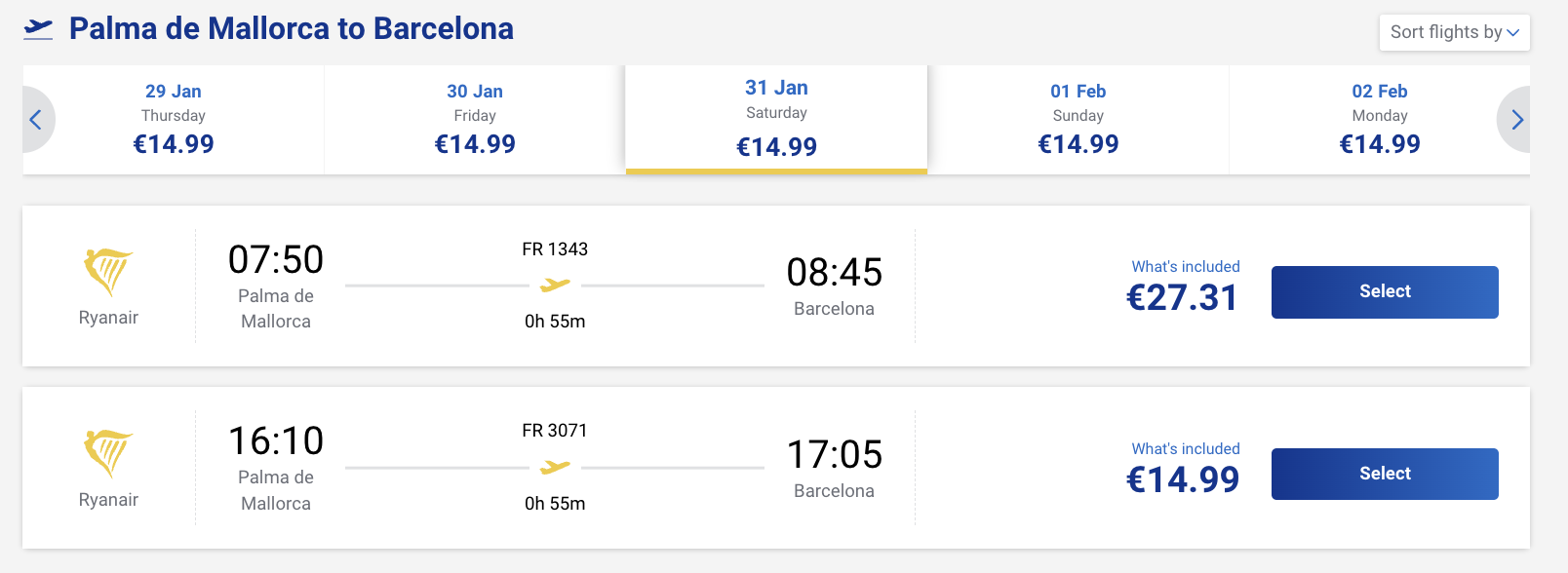The image size is (1568, 573).
Task: Click the Palma de Mallorca to Barcelona heading
Action: coord(291,29)
